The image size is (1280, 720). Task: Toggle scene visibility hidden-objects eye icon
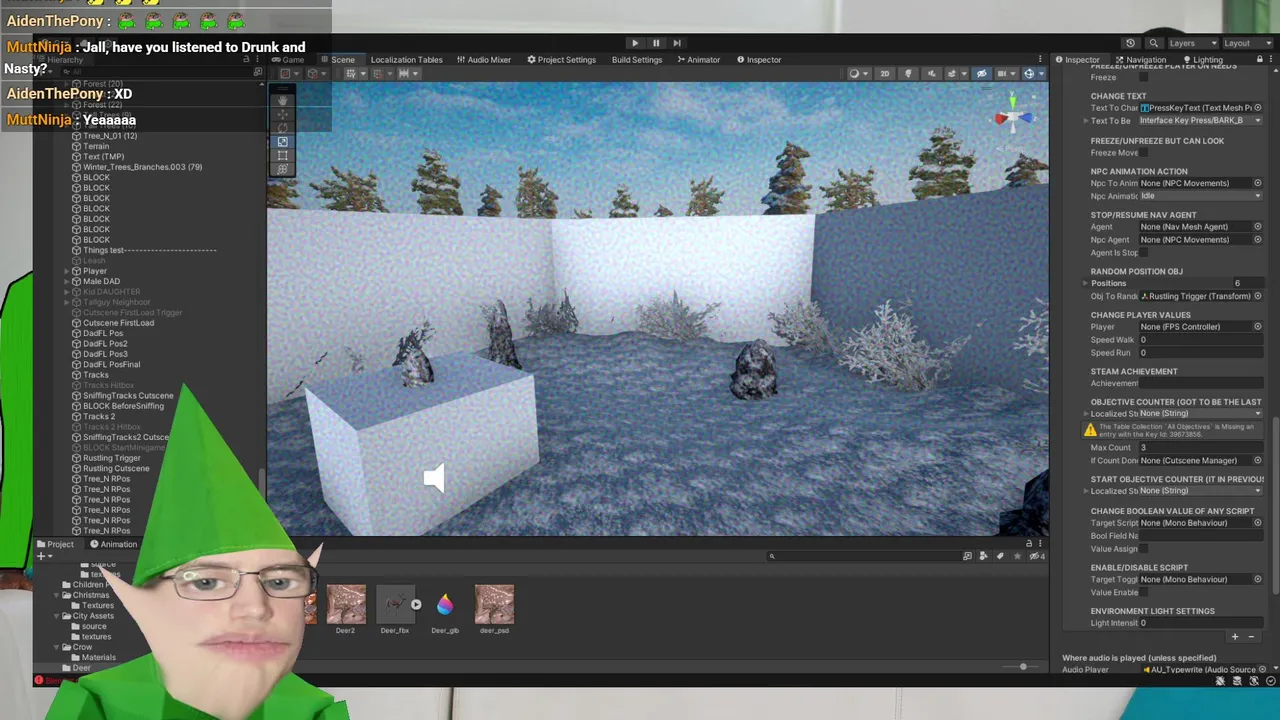[x=981, y=73]
